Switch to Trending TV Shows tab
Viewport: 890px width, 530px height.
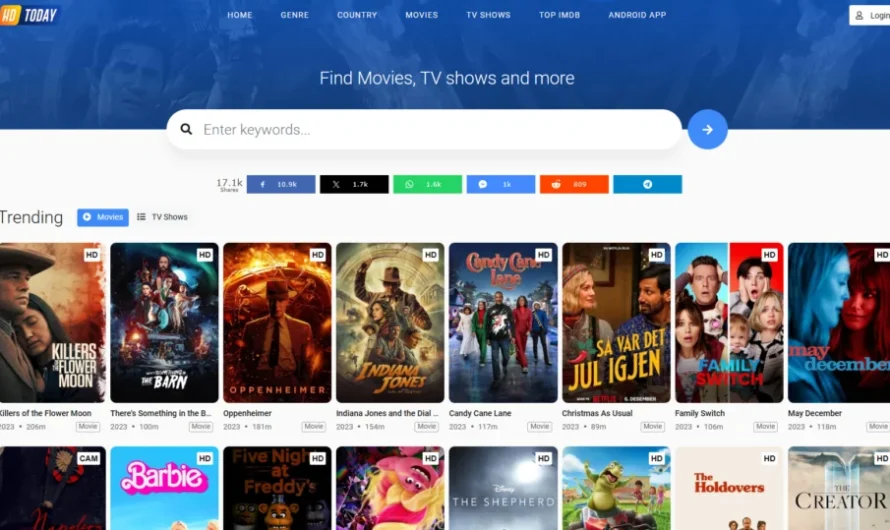pos(162,217)
